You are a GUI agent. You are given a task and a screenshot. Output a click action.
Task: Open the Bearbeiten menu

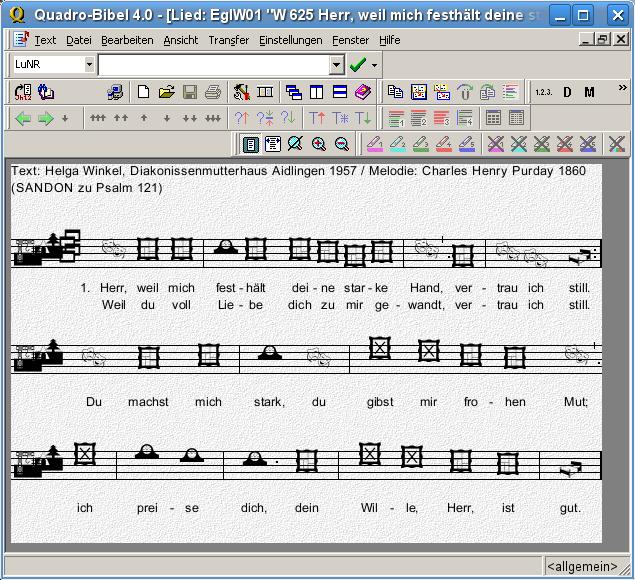[x=127, y=40]
